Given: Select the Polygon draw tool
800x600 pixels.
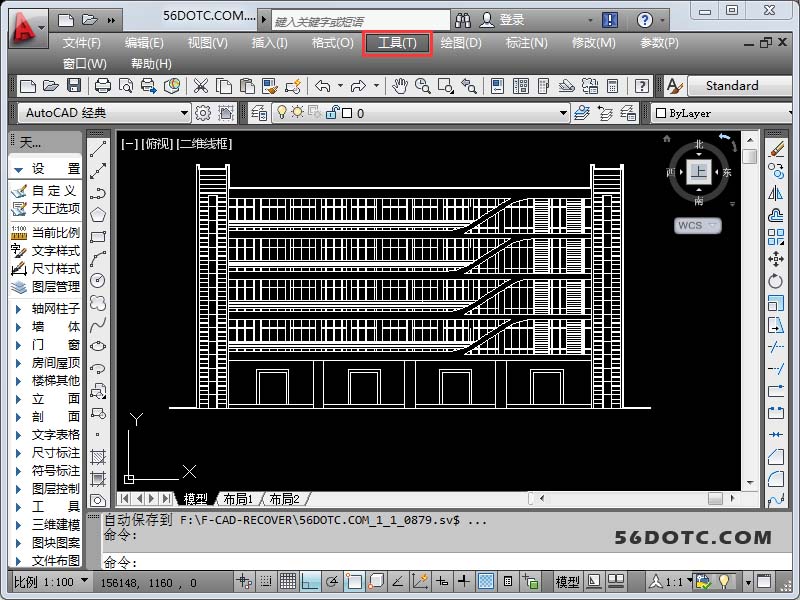Looking at the screenshot, I should pyautogui.click(x=98, y=214).
